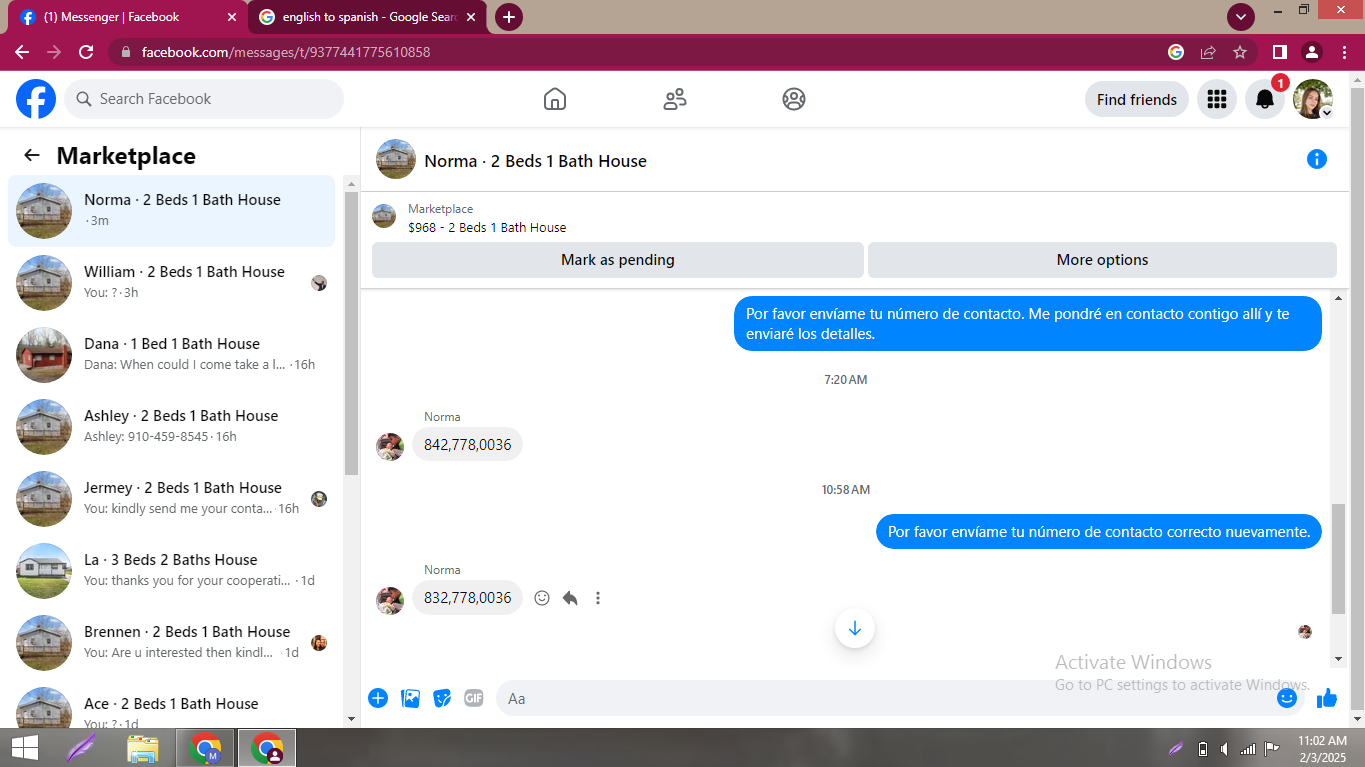Select the 842,778,0036 message bubble
1365x767 pixels.
[x=467, y=444]
